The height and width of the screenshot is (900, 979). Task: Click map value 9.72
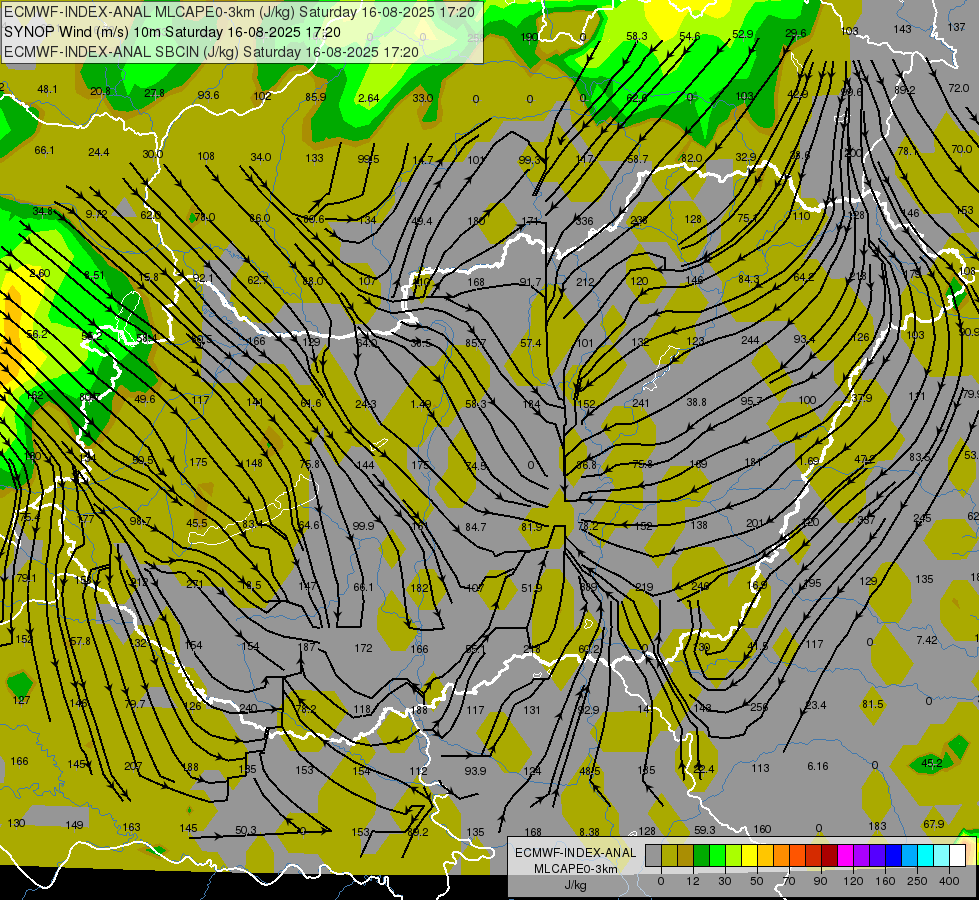click(x=97, y=214)
